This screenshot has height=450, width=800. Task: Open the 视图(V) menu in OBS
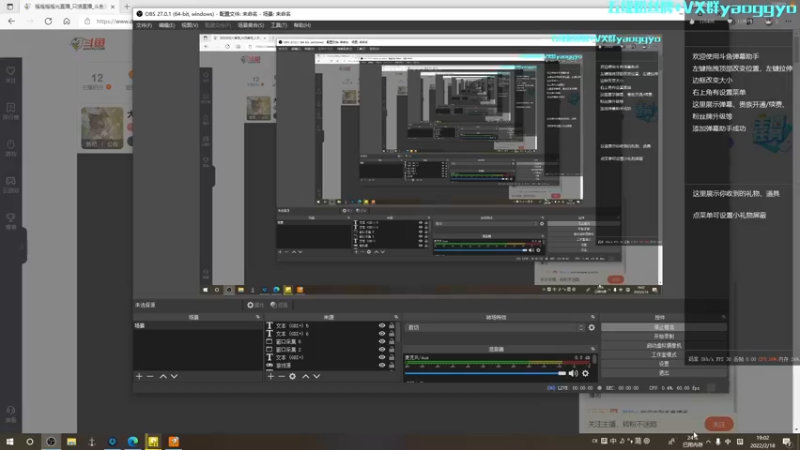point(189,25)
